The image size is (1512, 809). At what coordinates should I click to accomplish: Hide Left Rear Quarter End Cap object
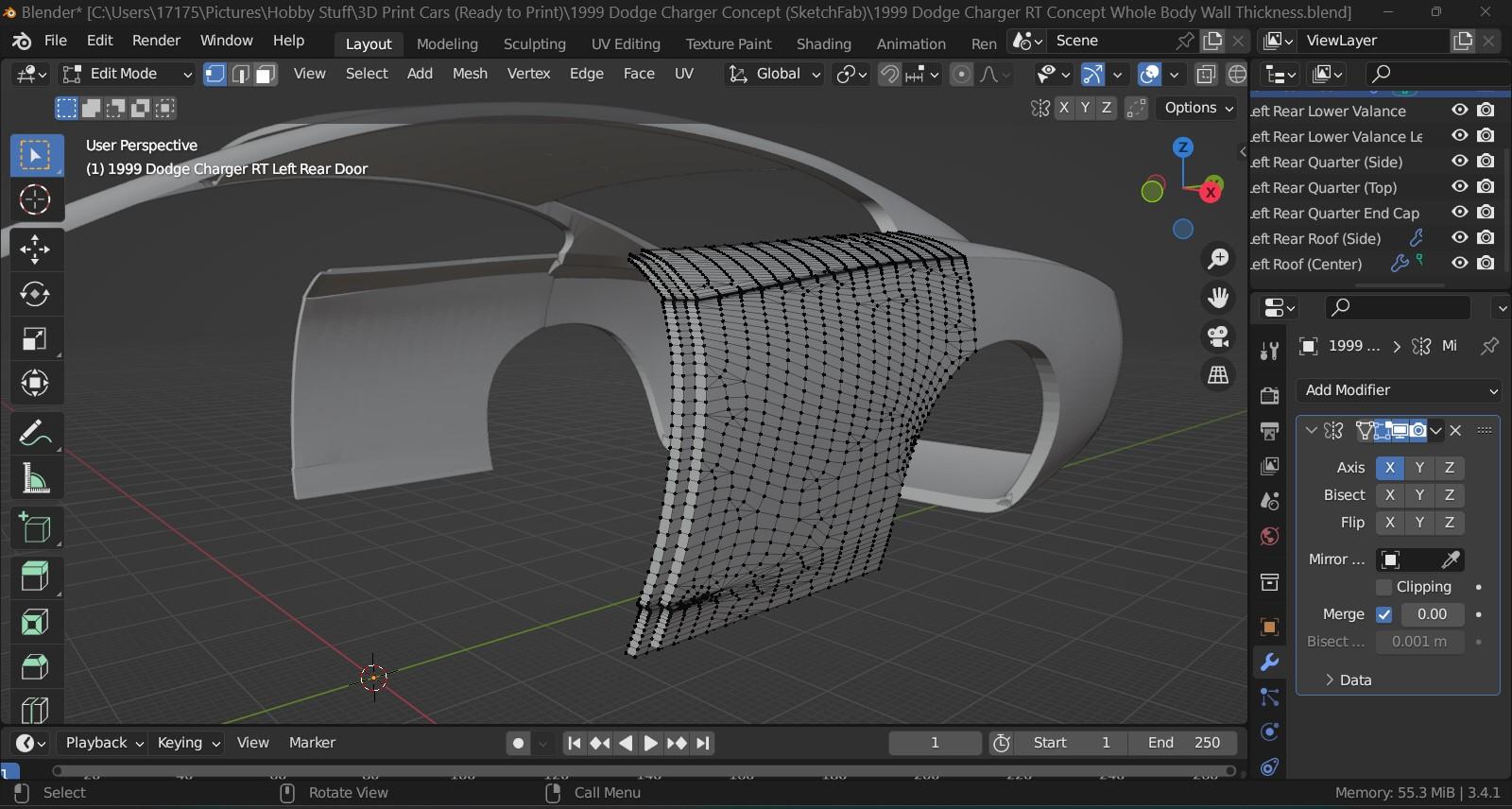[x=1460, y=213]
